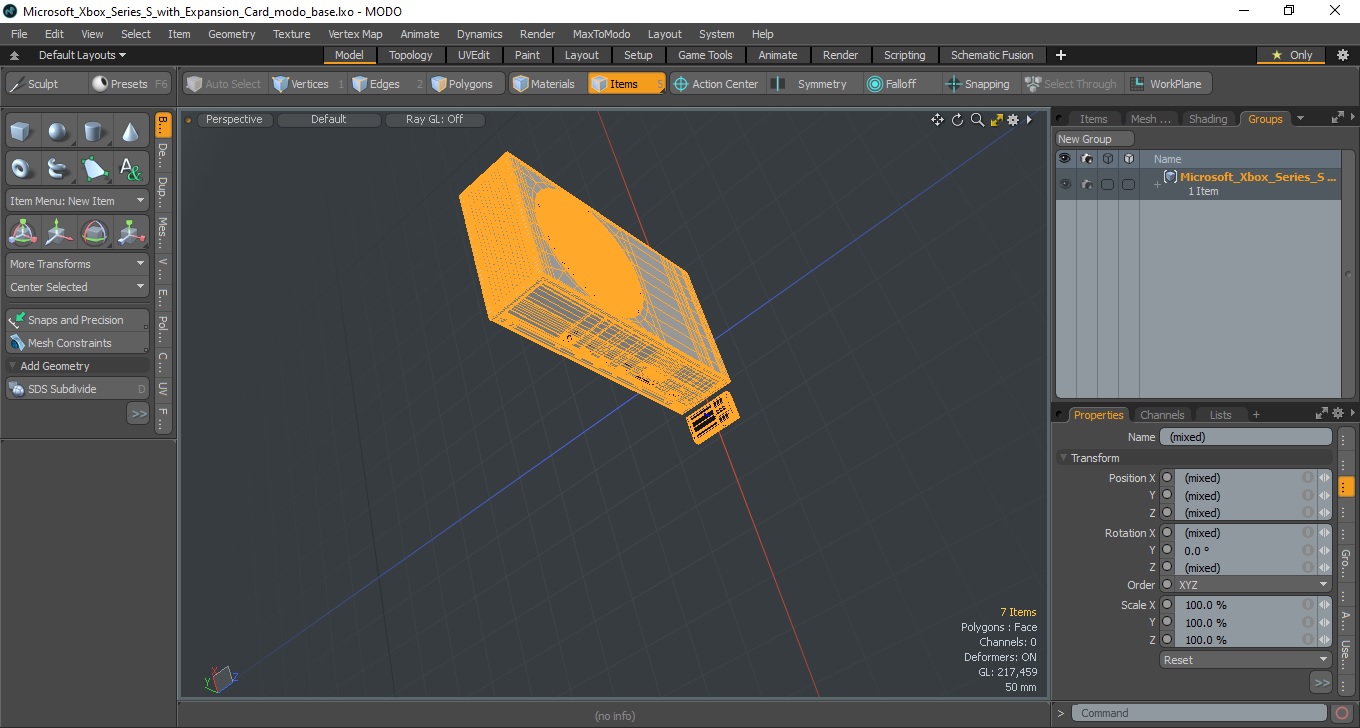Activate the Rotate tool icon

pos(95,233)
